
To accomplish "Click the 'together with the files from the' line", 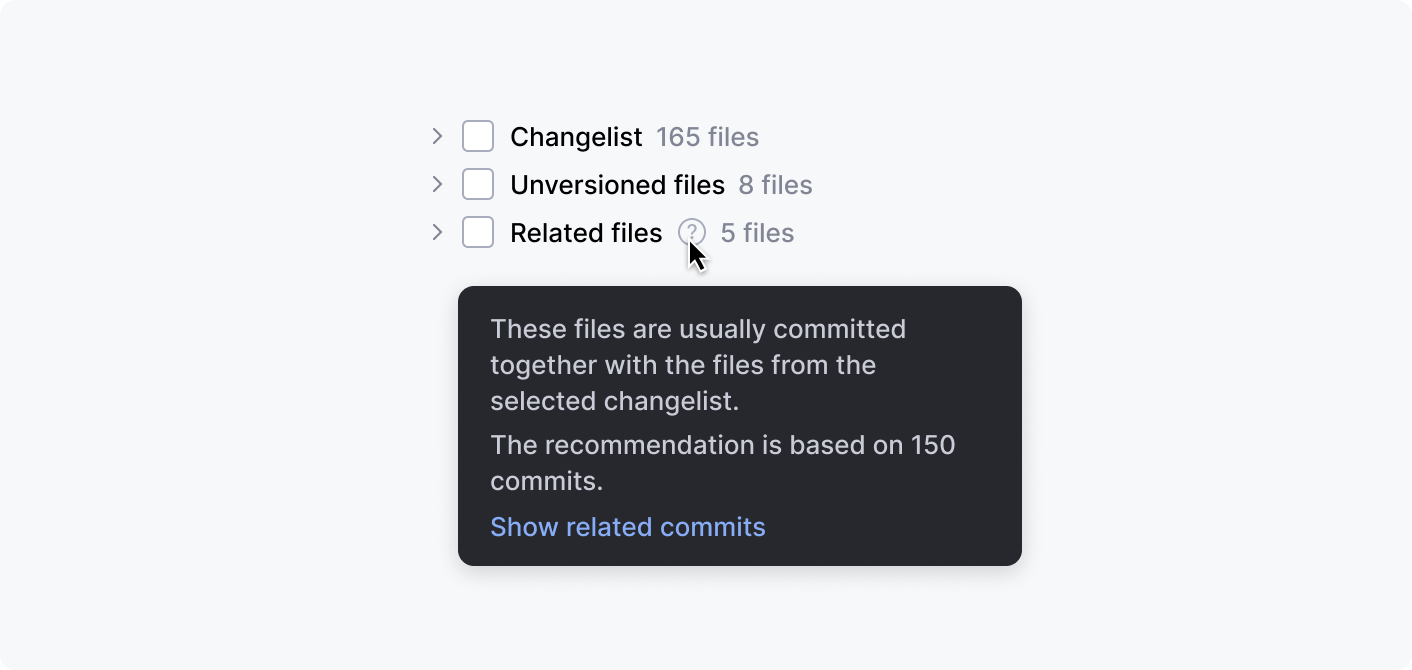I will (683, 365).
